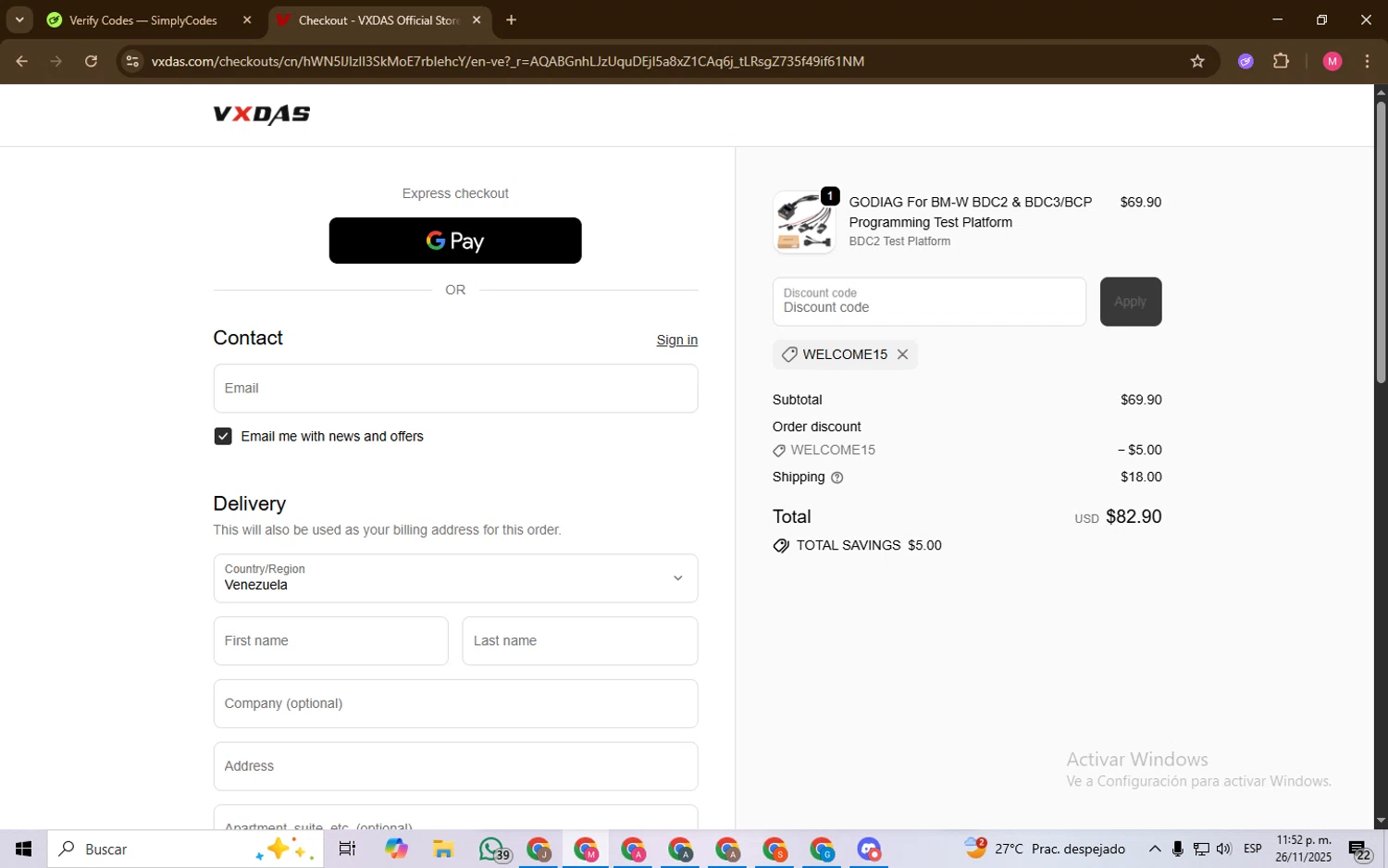Open the Sign in link
This screenshot has height=868, width=1388.
(x=676, y=340)
